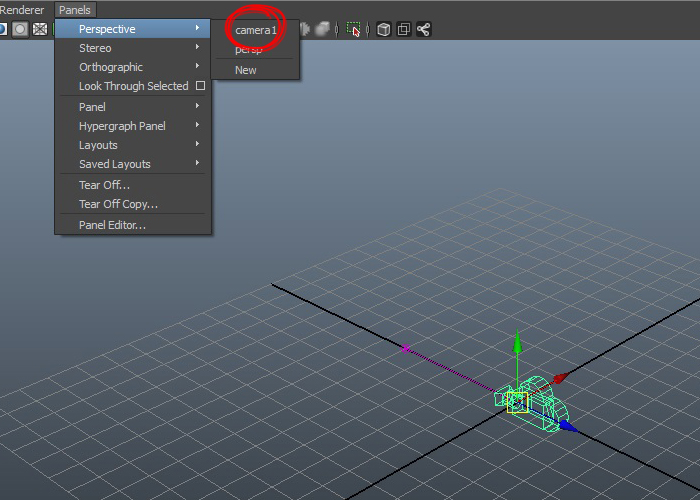Choose the persp camera entry
Screen dimensions: 700x500
coord(248,49)
